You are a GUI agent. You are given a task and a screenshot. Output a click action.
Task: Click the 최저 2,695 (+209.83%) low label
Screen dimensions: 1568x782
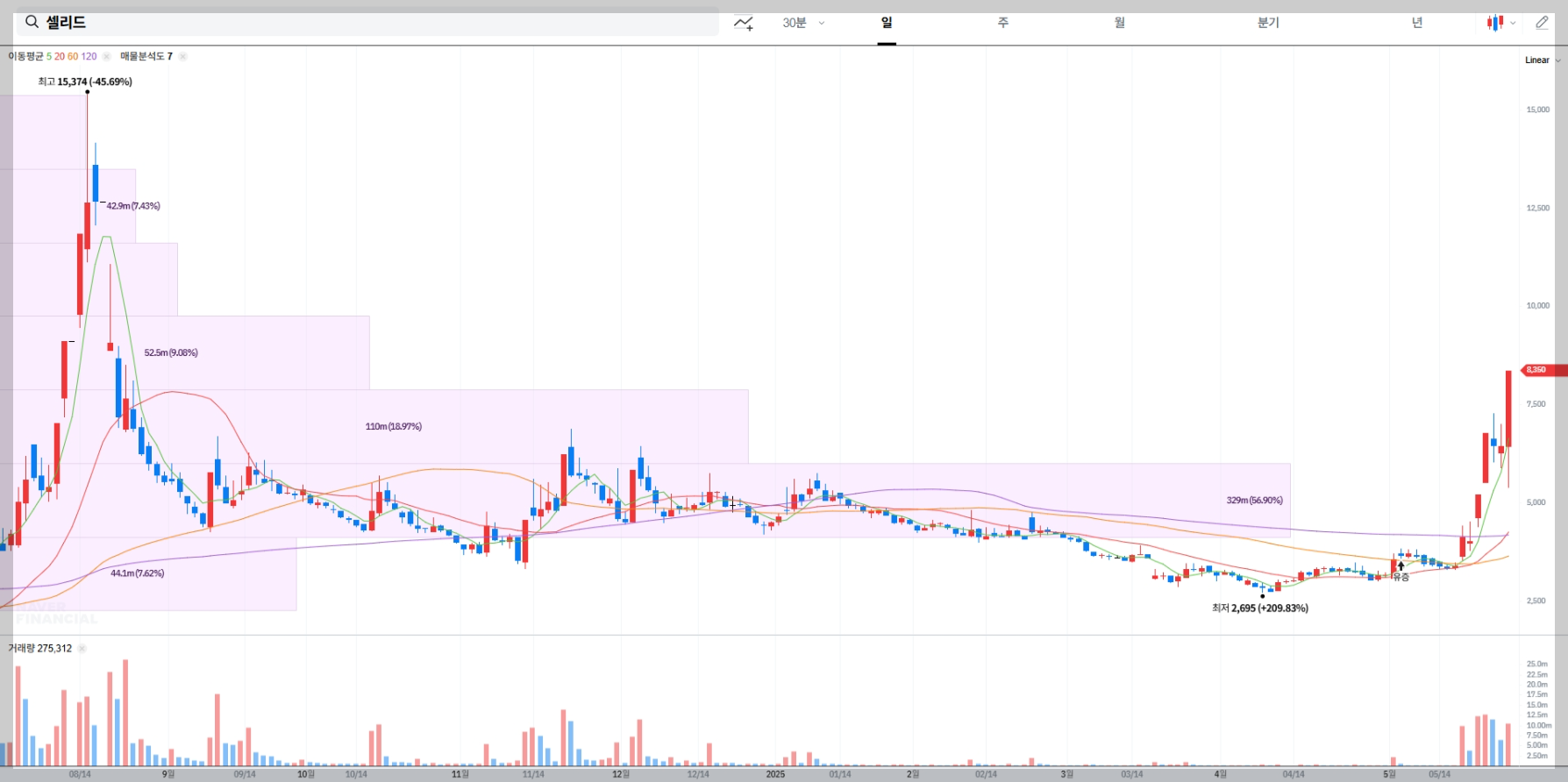pos(1260,608)
